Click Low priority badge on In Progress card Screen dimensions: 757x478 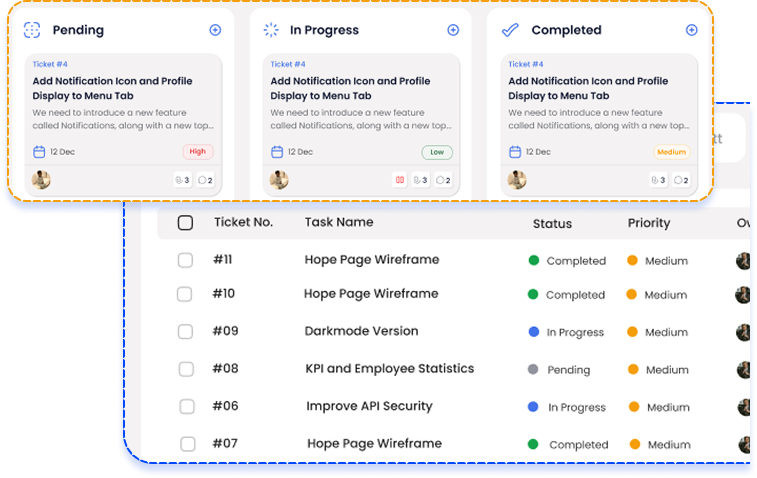pyautogui.click(x=437, y=152)
